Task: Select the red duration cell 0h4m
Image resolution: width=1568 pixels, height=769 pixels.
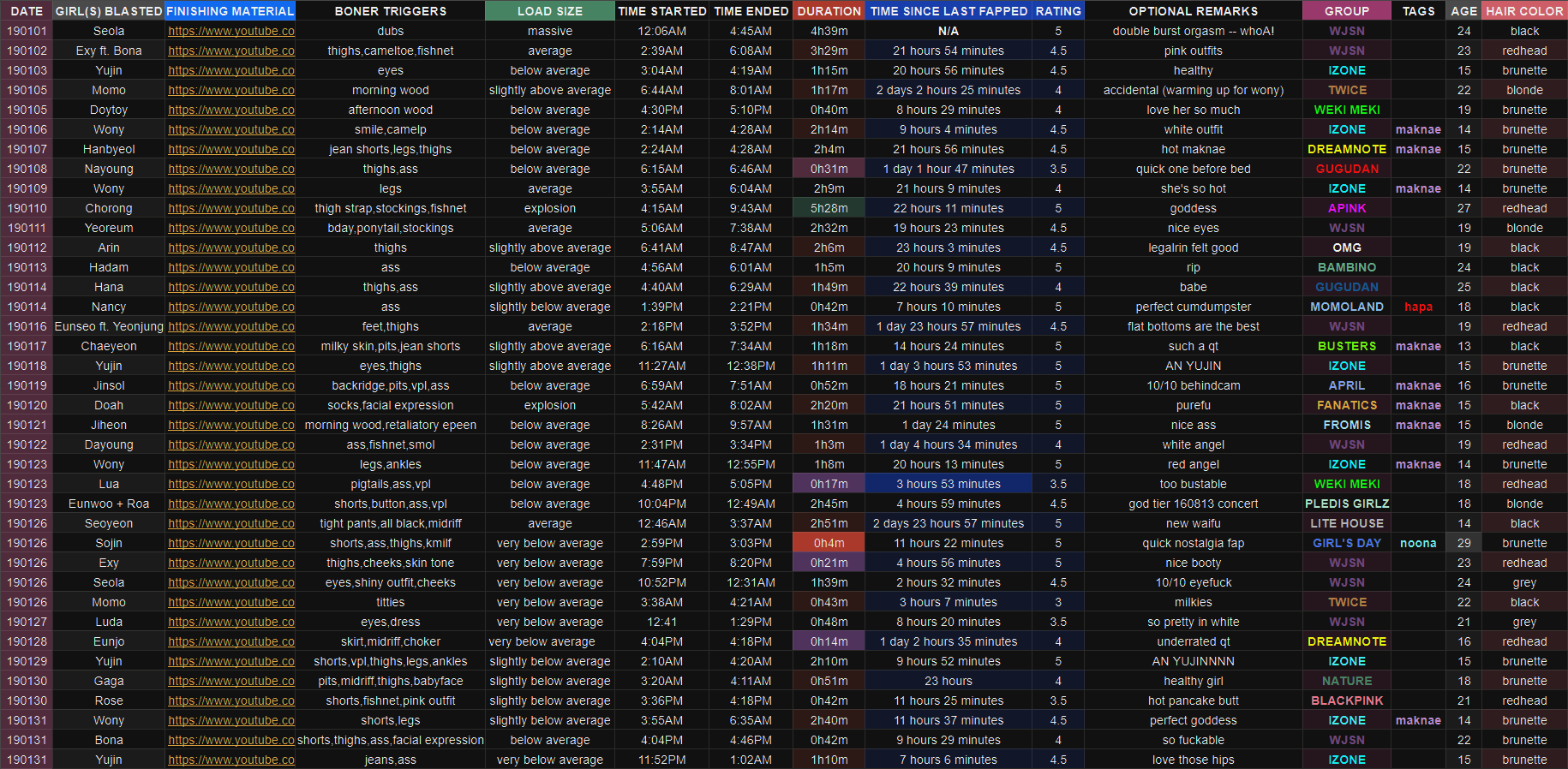Action: [829, 543]
